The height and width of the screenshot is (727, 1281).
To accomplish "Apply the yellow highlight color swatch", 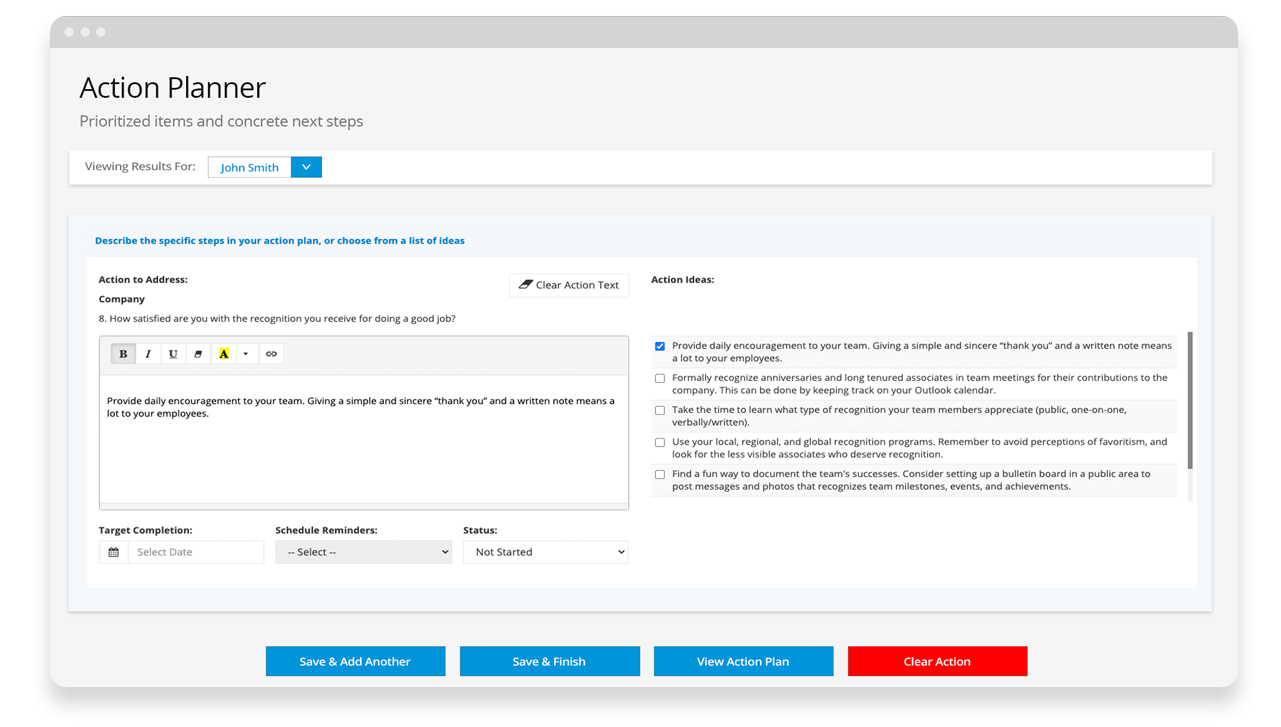I will [223, 354].
